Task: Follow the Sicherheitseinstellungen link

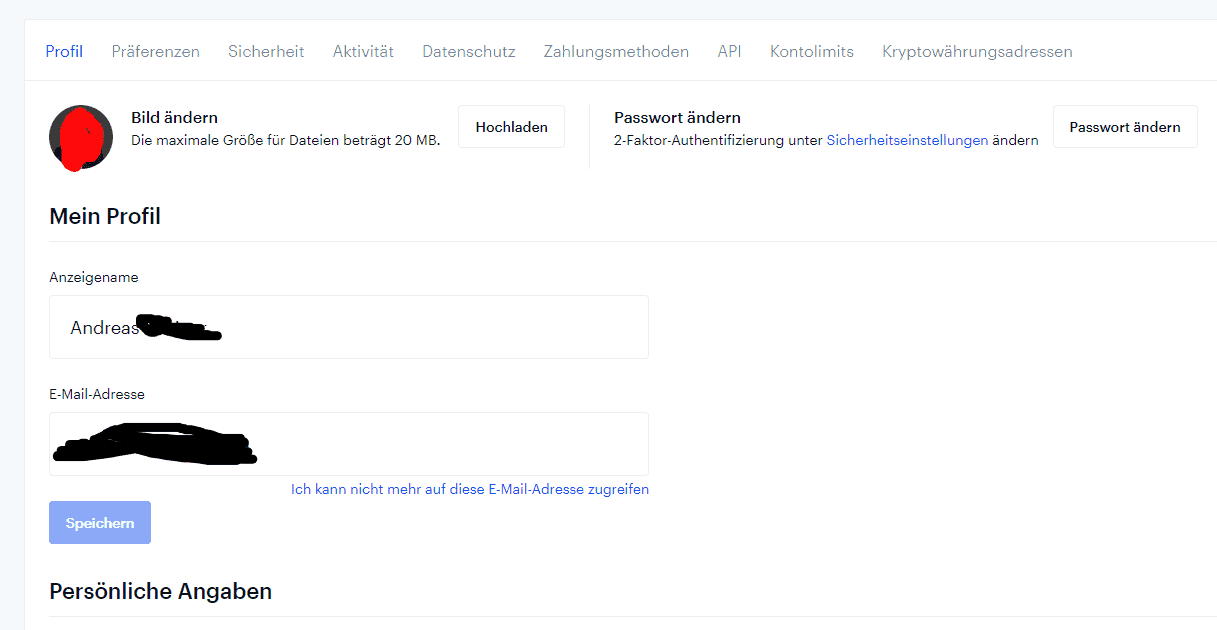Action: pos(907,141)
